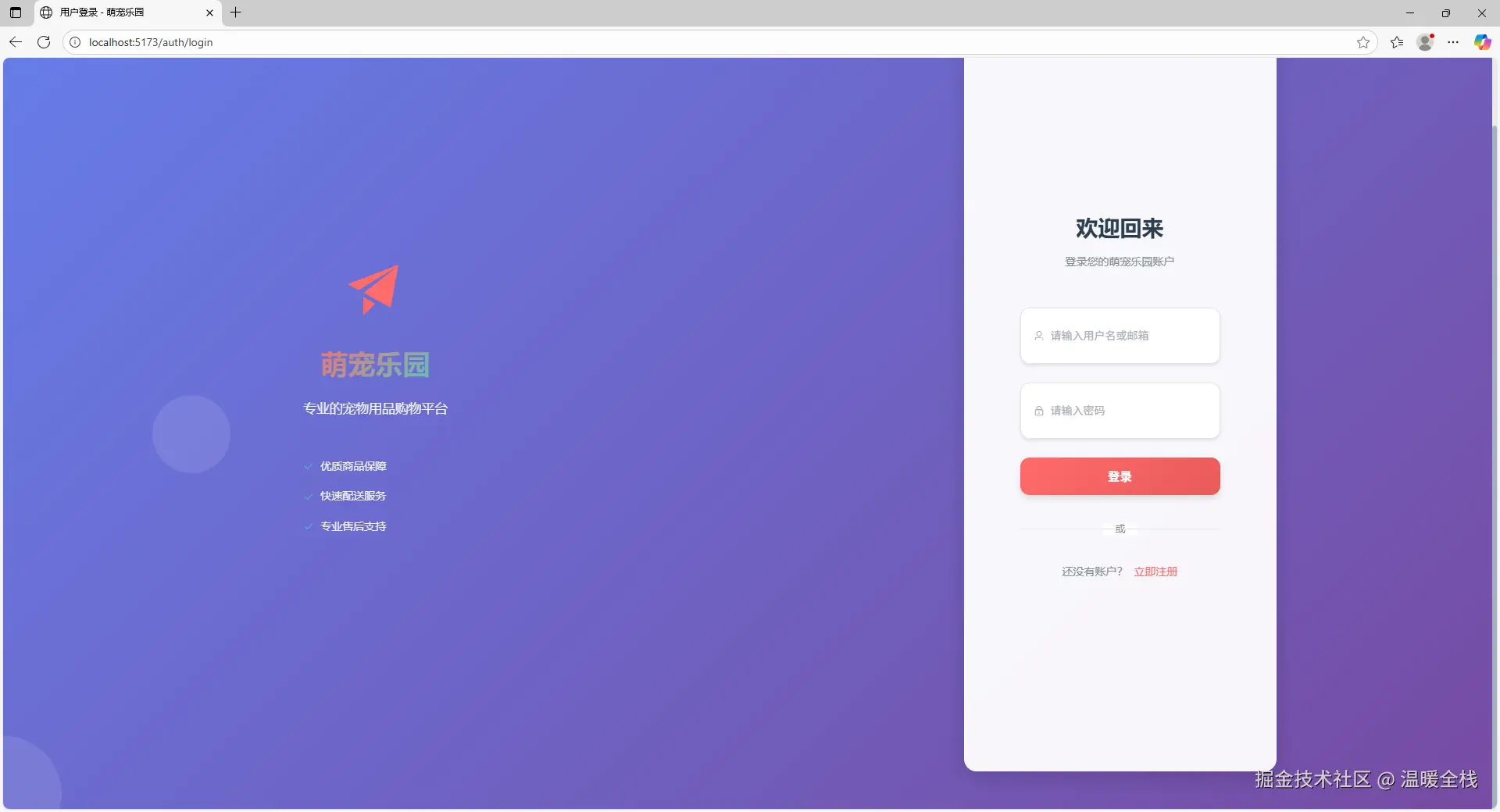Screen dimensions: 1500x812
Task: Click the lock icon in password field
Action: [1039, 411]
